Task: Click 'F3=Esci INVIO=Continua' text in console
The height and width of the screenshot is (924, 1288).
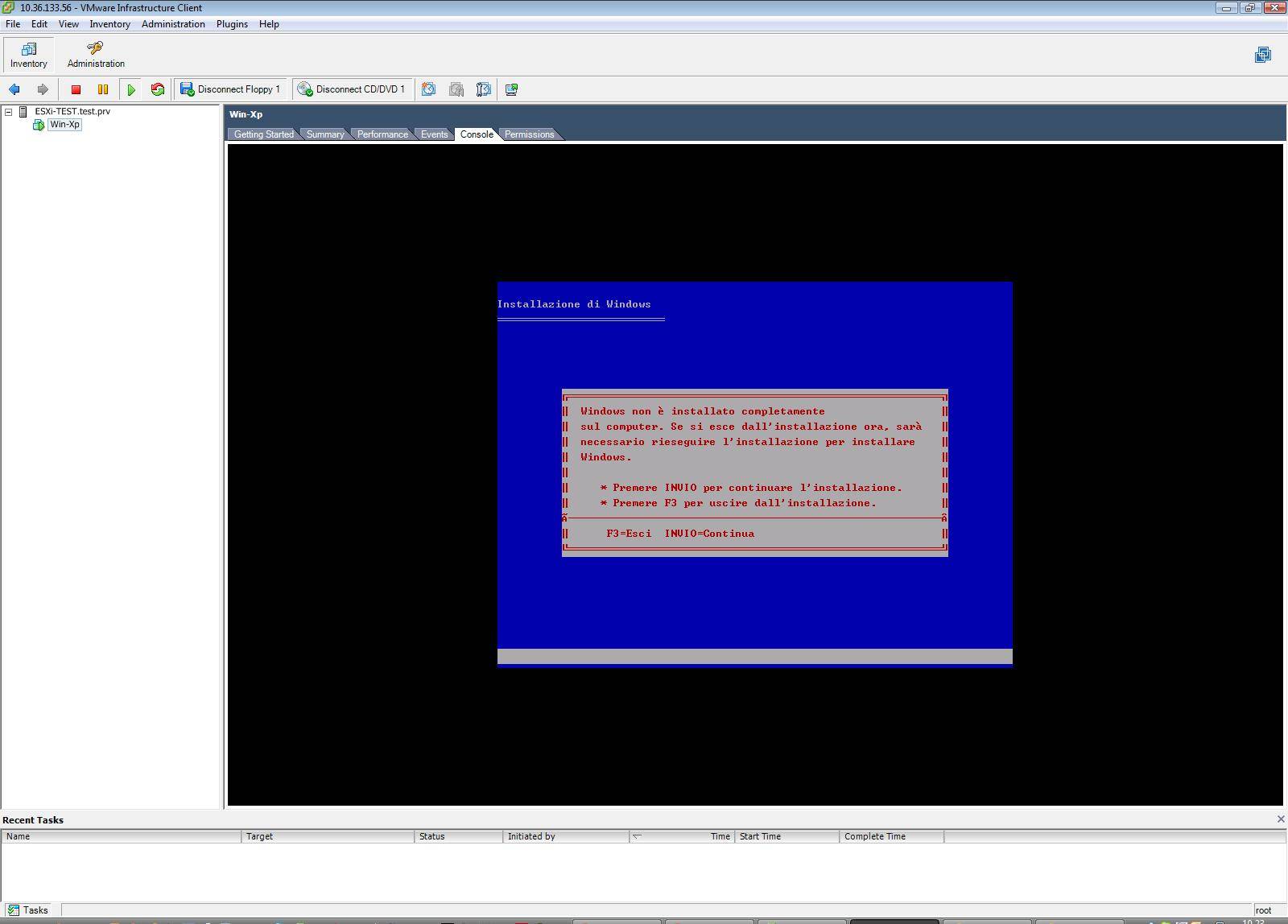Action: [680, 534]
